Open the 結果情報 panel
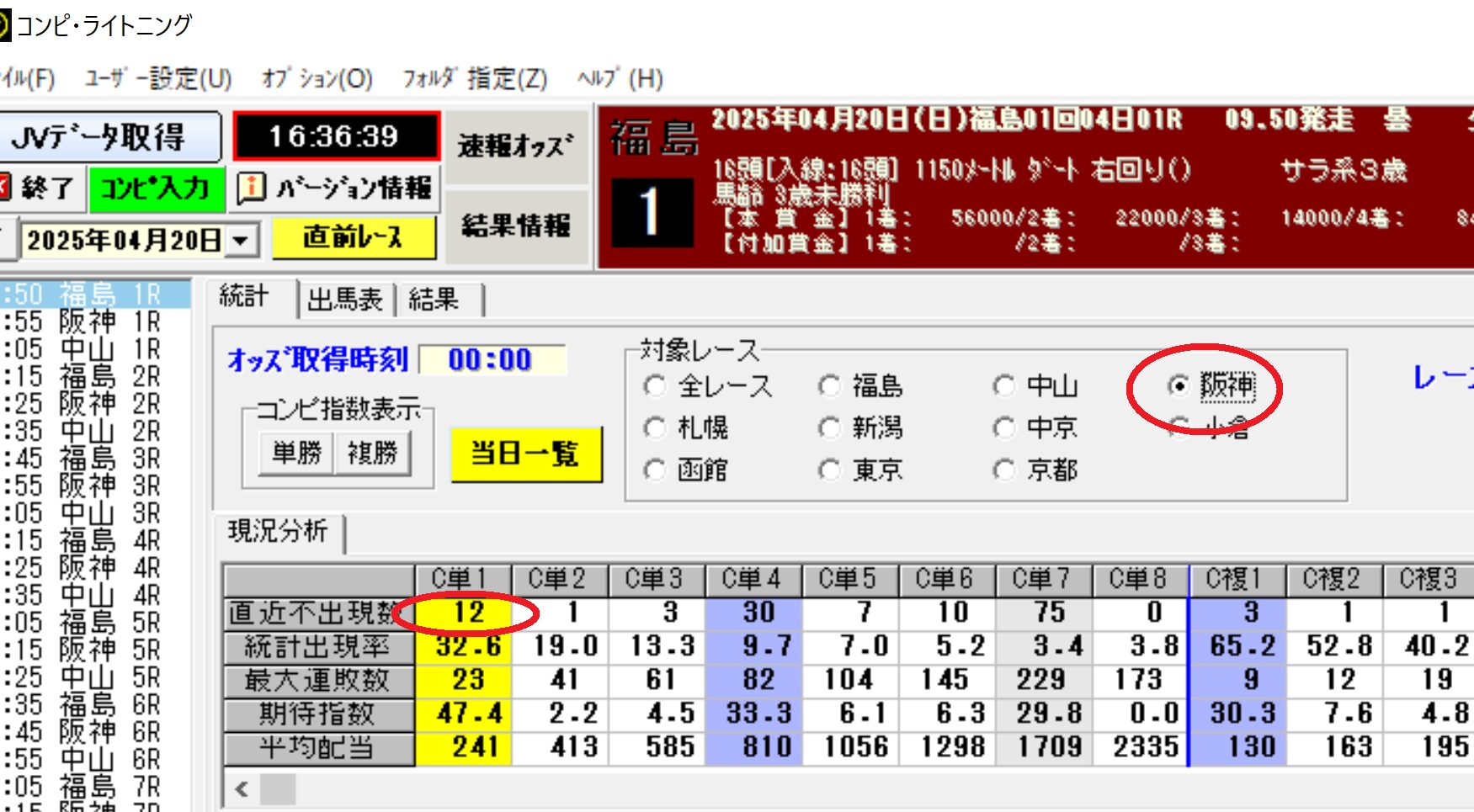The image size is (1474, 812). 515,226
